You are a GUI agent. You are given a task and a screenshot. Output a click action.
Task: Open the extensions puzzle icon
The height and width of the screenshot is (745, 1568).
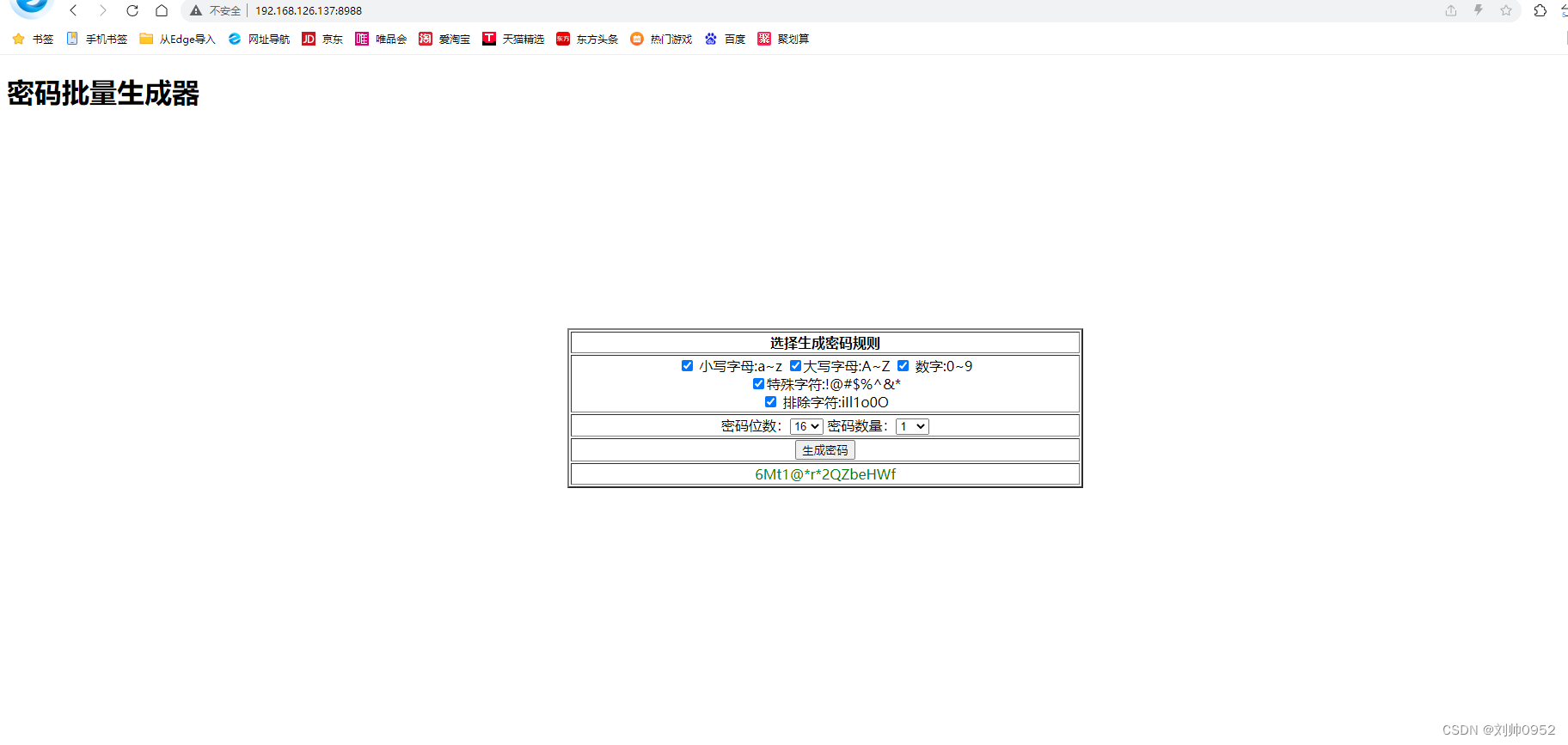1540,10
